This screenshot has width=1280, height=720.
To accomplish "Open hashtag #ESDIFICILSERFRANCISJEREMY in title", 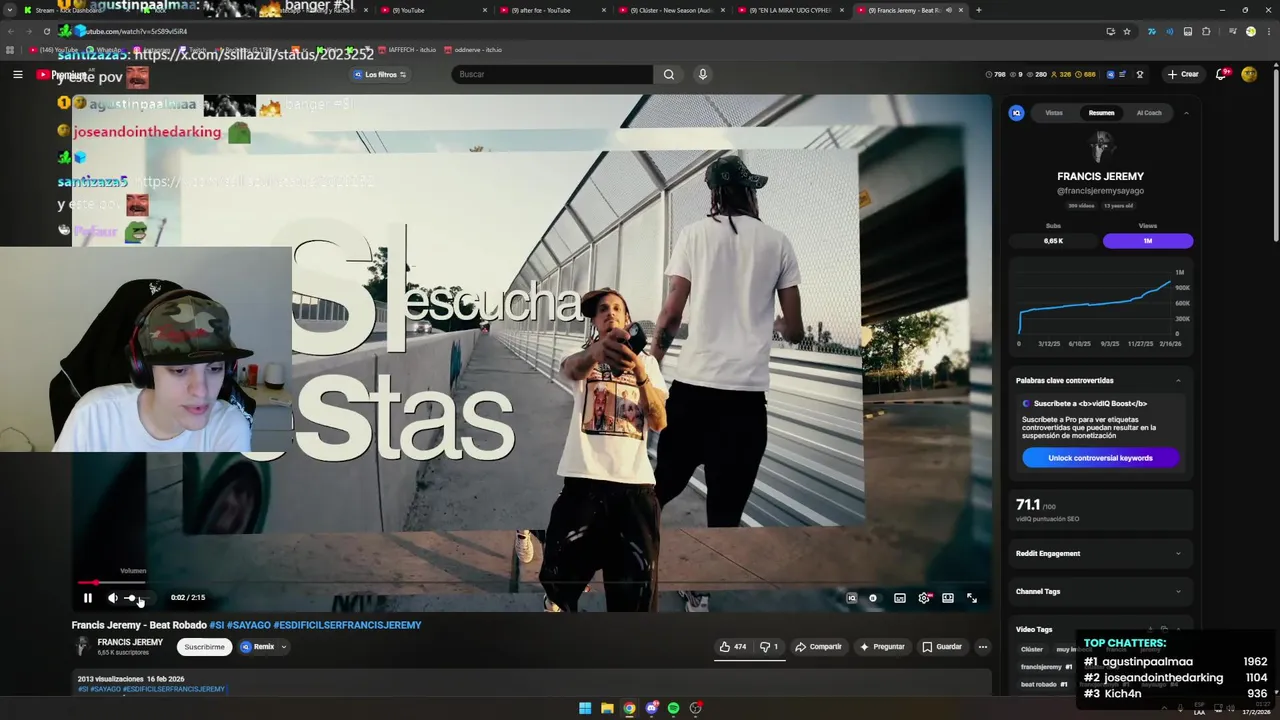I will [x=347, y=625].
